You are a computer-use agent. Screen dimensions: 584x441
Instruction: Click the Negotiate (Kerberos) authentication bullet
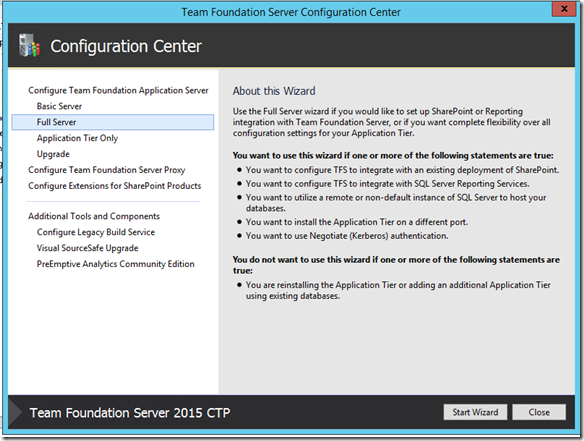click(x=347, y=236)
